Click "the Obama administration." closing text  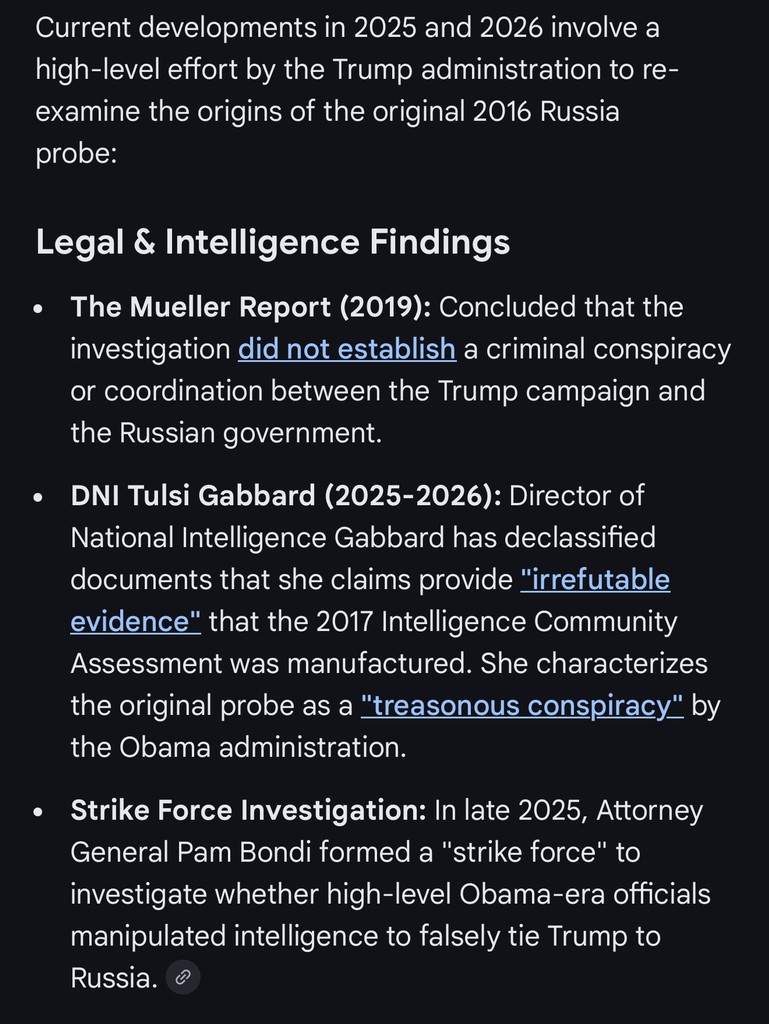click(x=238, y=748)
